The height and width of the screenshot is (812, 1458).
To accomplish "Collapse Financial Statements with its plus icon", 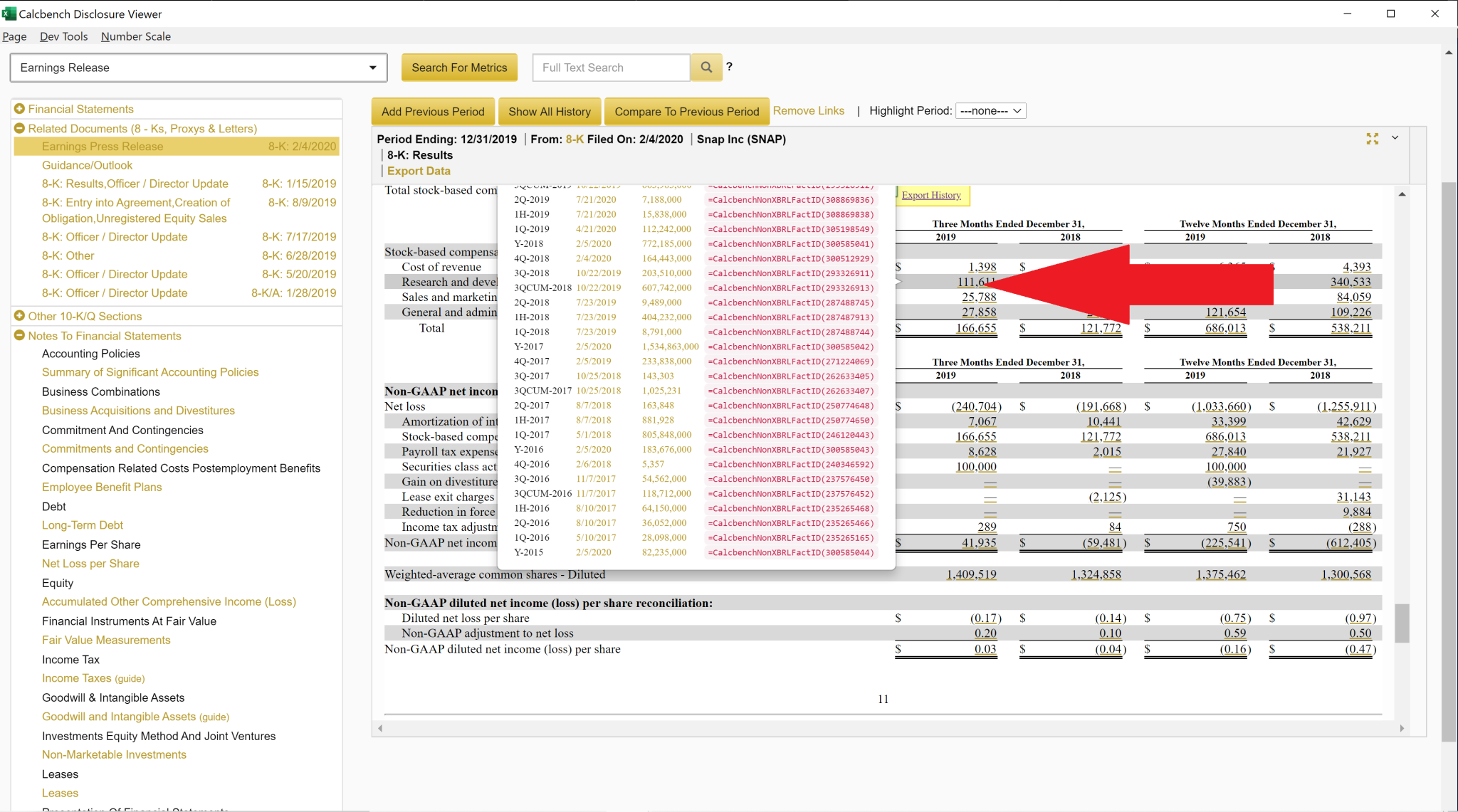I will click(19, 109).
